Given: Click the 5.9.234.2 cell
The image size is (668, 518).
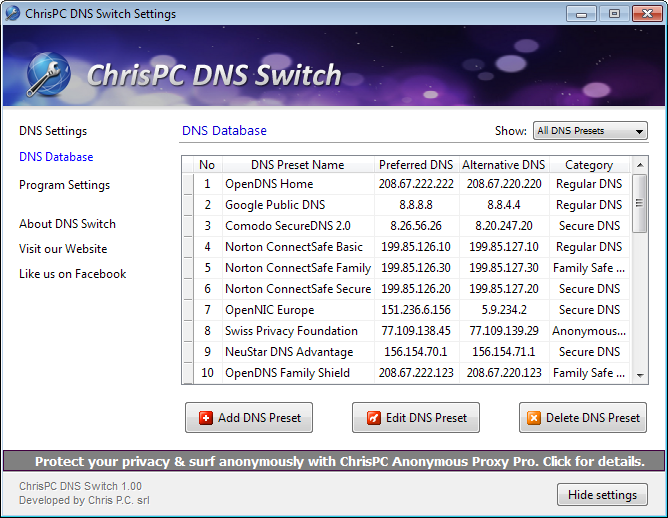Looking at the screenshot, I should pyautogui.click(x=504, y=310).
